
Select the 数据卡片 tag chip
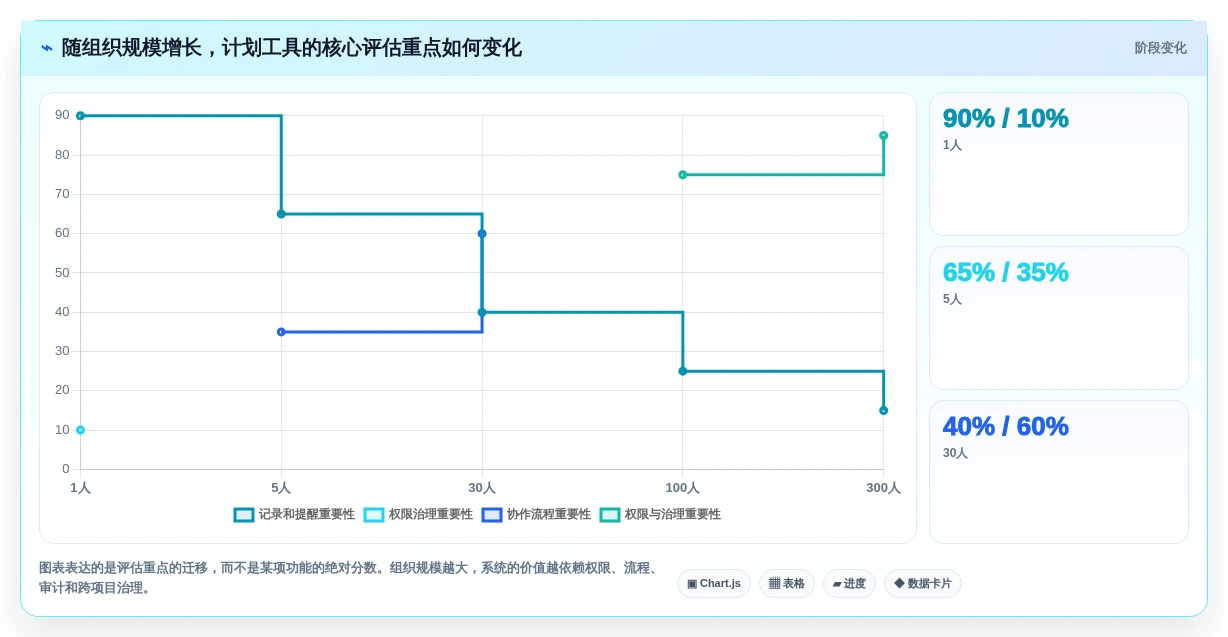(x=923, y=583)
